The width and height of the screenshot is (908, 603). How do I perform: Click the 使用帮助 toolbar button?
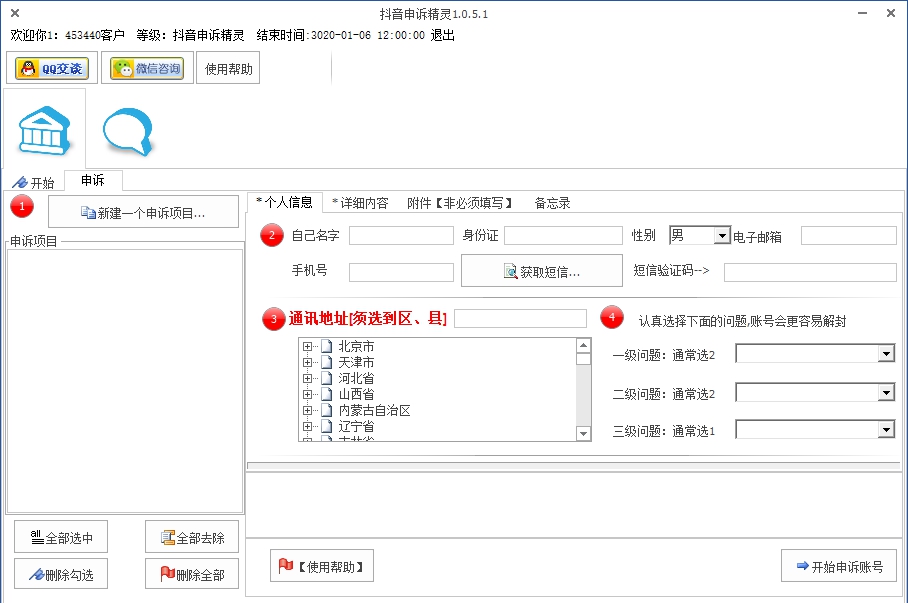pyautogui.click(x=228, y=68)
